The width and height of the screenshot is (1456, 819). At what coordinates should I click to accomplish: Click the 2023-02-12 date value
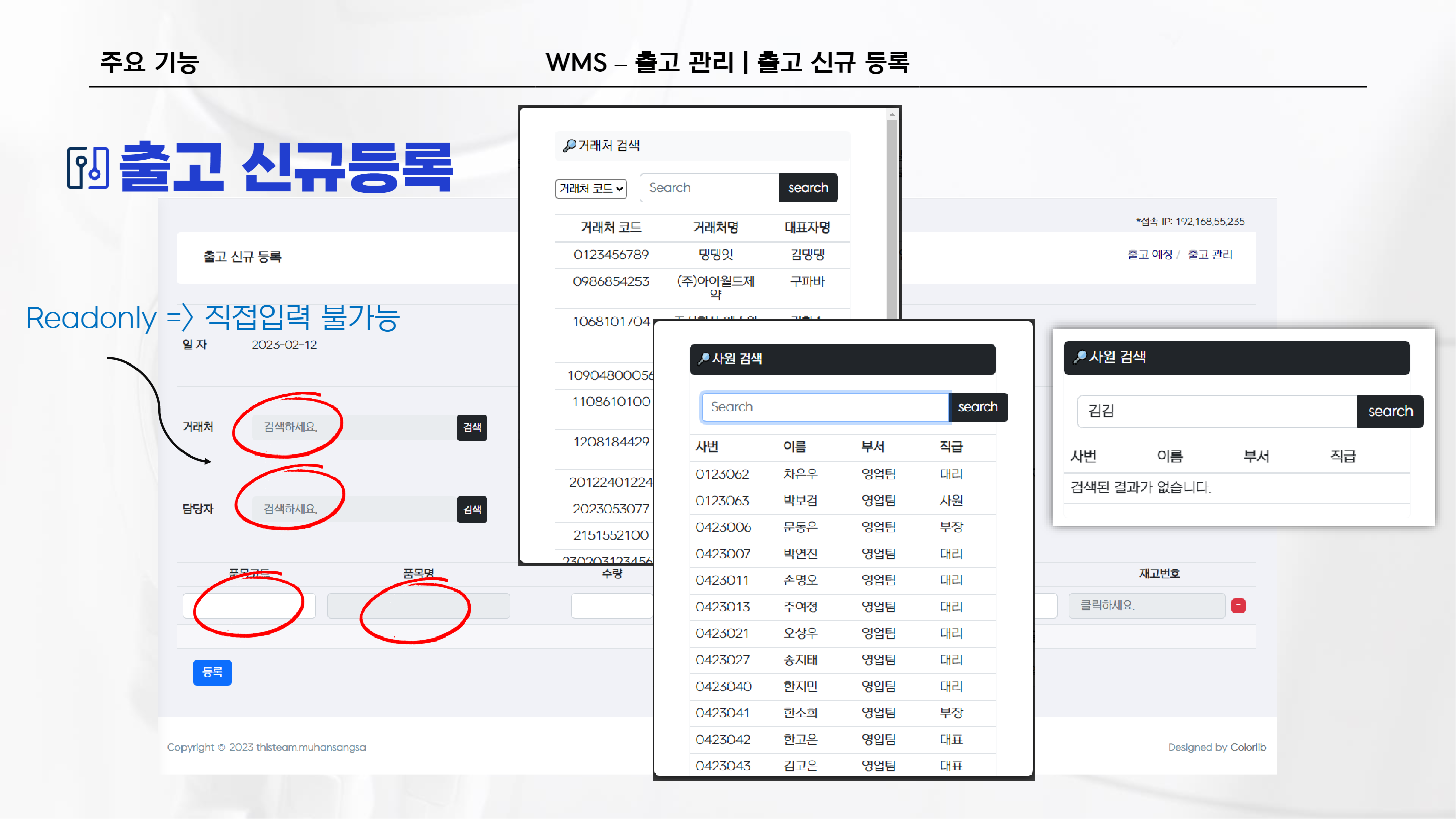[x=284, y=345]
